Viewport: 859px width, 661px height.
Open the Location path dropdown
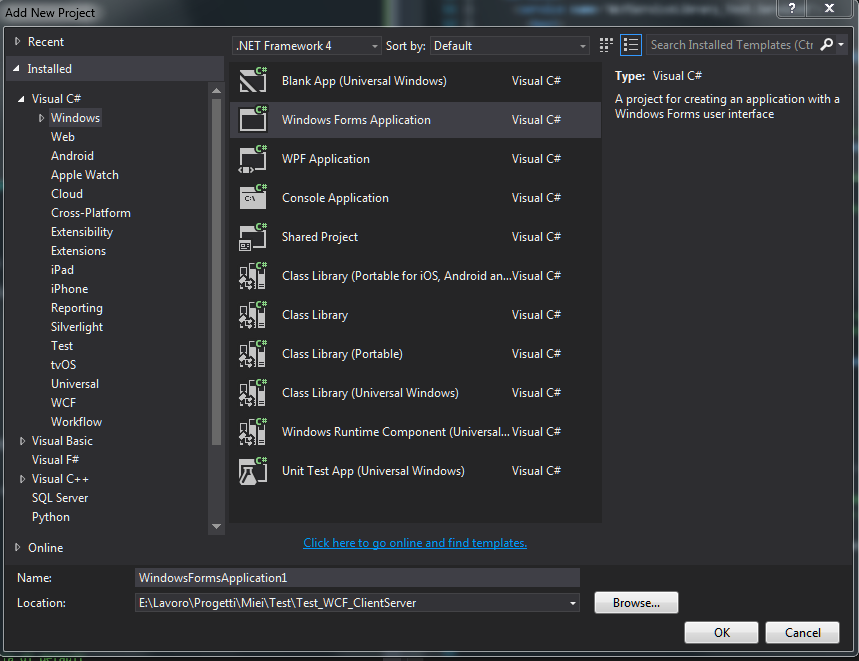click(x=573, y=603)
